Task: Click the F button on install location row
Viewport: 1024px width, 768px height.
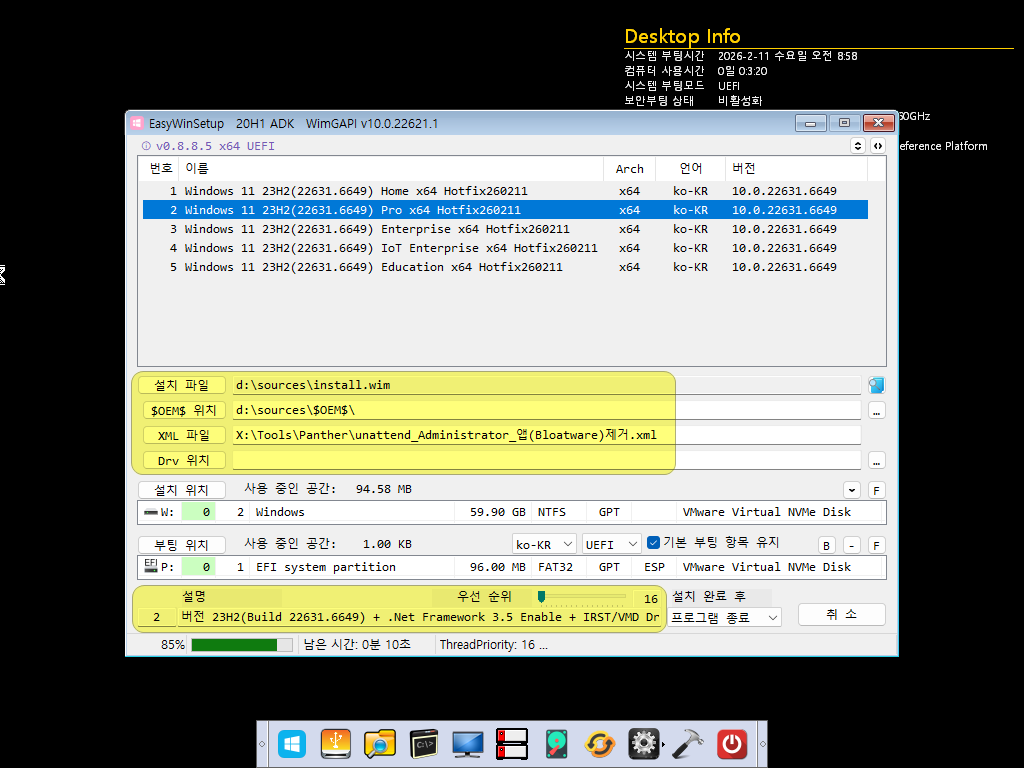Action: pyautogui.click(x=876, y=490)
